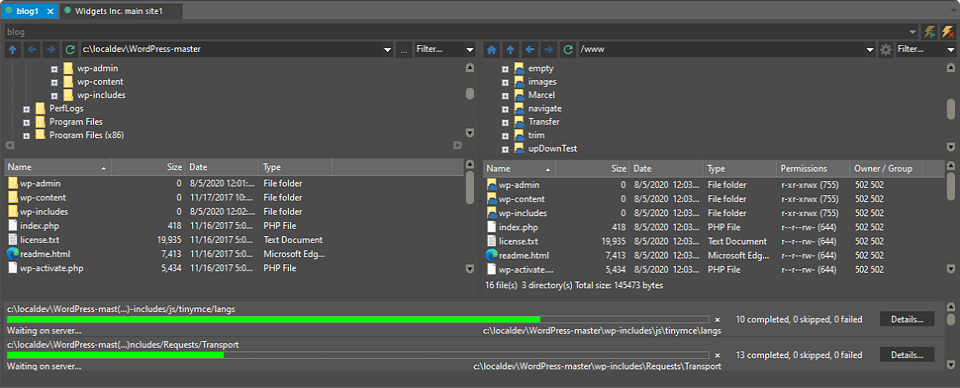This screenshot has height=388, width=960.
Task: Click the local pane parent directory up arrow
Action: pos(13,50)
